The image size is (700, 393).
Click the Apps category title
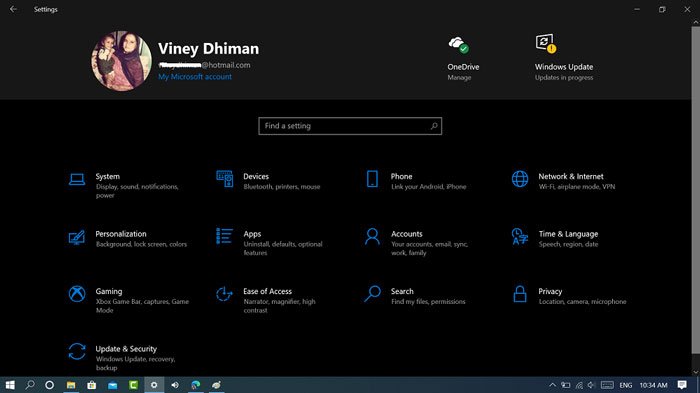coord(252,234)
